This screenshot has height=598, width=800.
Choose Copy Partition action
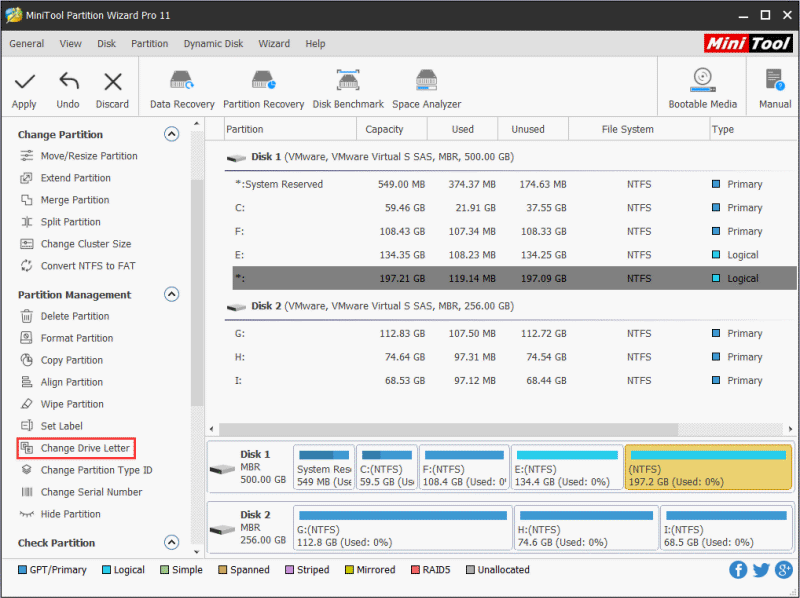pos(62,360)
